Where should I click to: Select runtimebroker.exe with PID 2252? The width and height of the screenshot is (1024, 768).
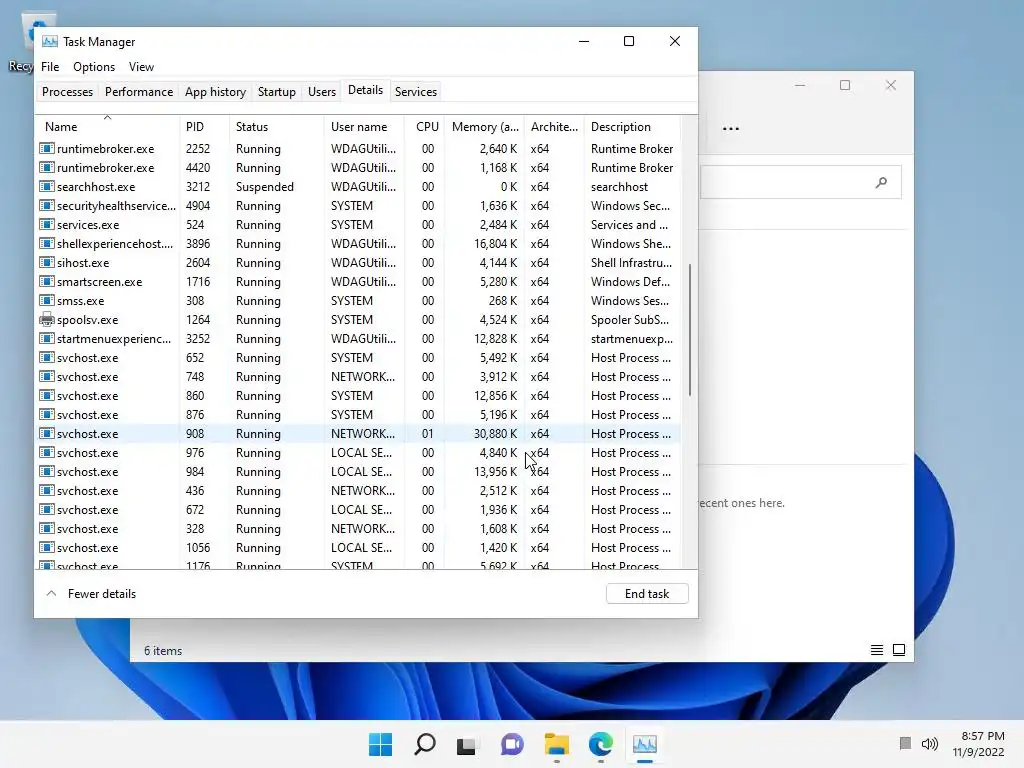coord(358,149)
